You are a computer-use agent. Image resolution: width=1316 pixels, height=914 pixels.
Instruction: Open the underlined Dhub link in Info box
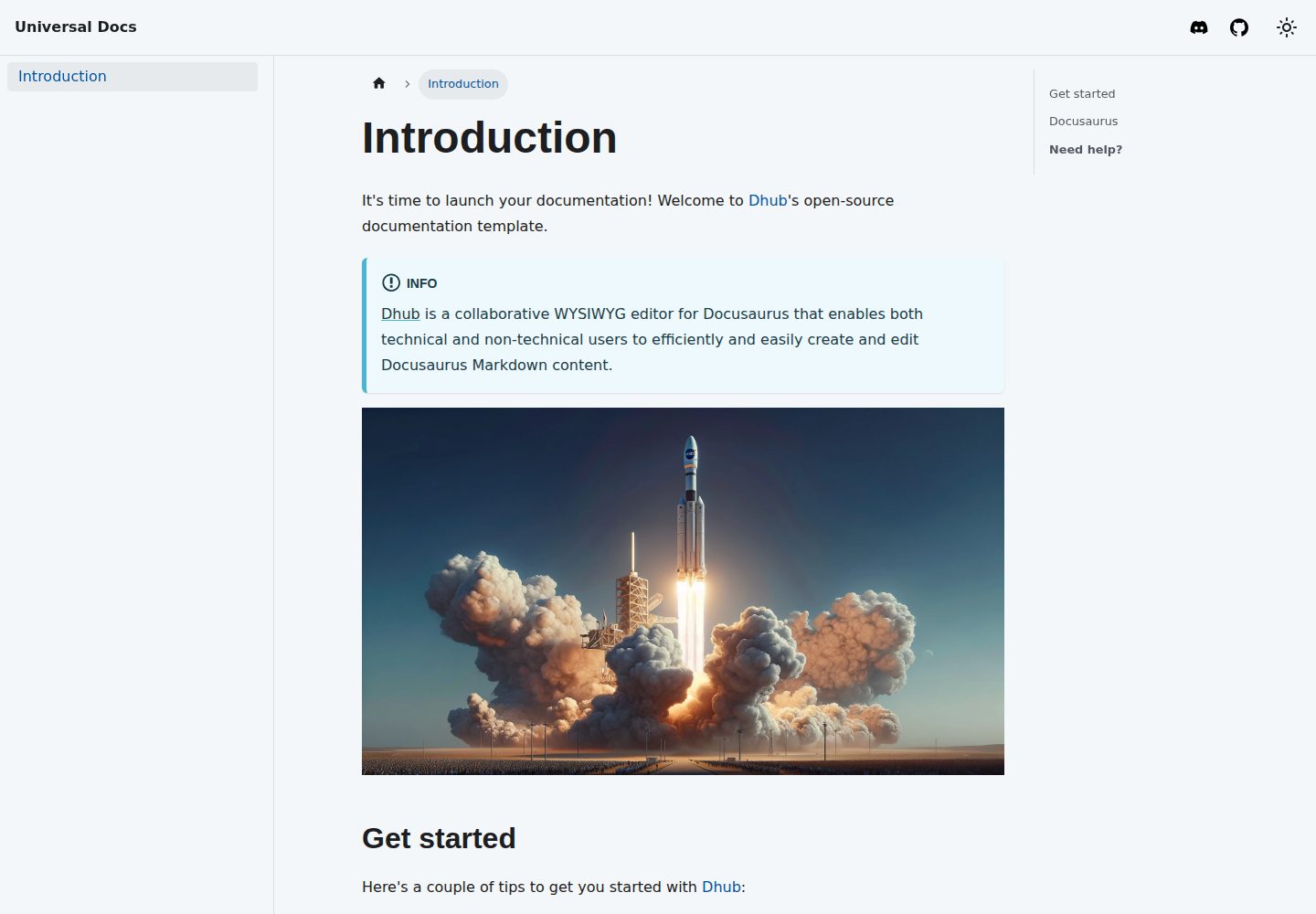click(x=400, y=314)
